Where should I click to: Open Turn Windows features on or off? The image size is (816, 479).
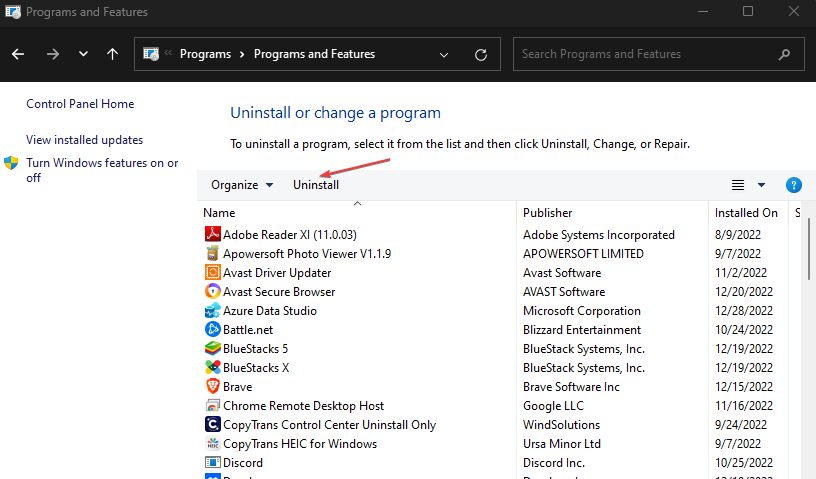[102, 170]
